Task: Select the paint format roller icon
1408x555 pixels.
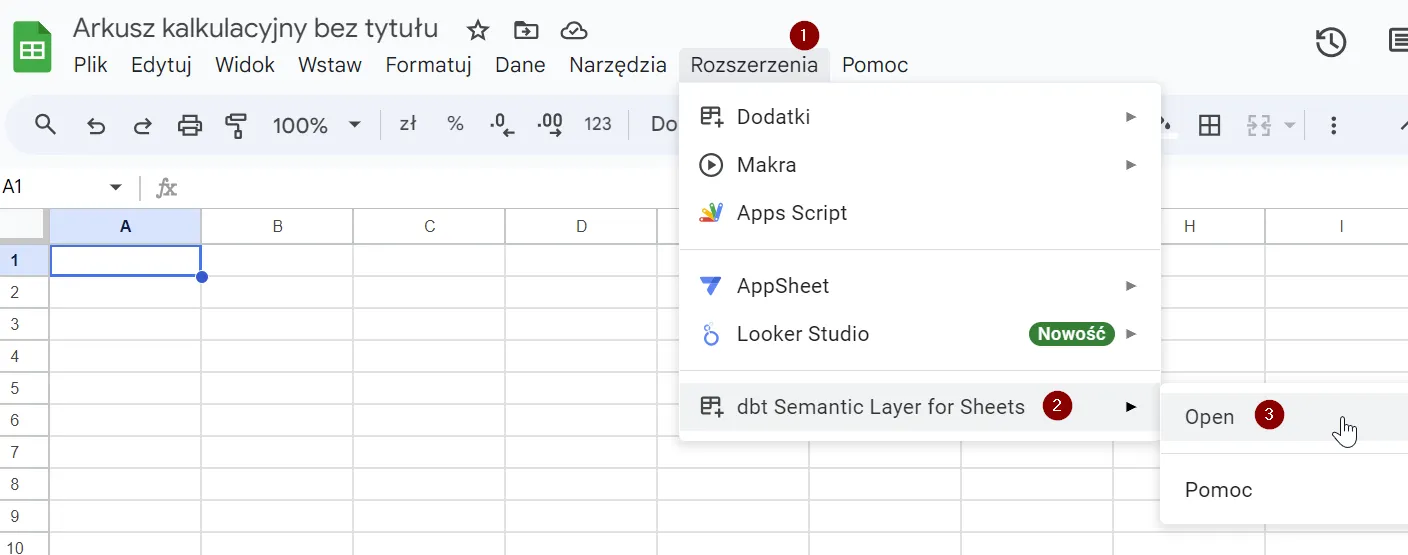Action: (236, 125)
